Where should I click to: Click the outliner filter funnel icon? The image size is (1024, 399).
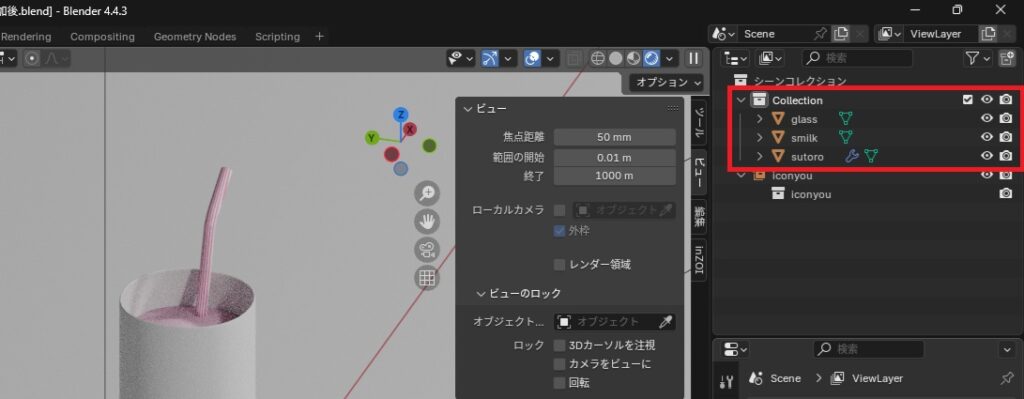[972, 58]
